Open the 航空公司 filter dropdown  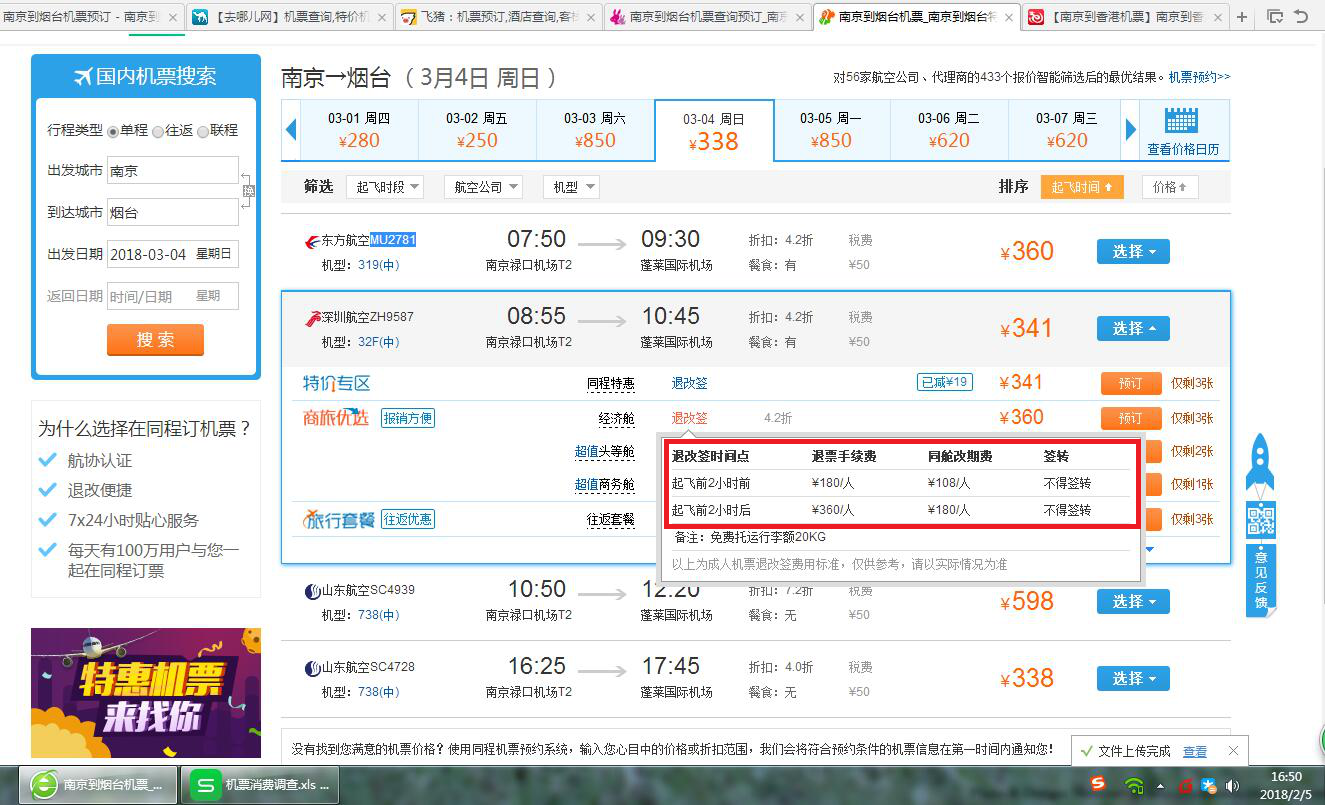pyautogui.click(x=483, y=186)
